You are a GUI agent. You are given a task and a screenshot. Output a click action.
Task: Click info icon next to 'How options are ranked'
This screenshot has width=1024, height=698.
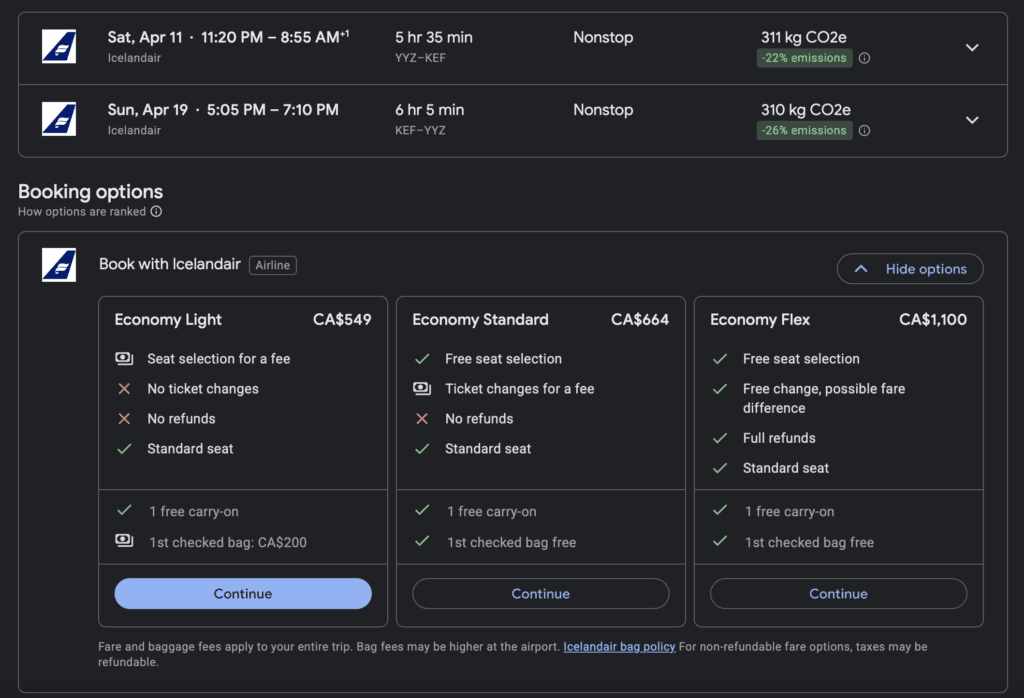pos(156,212)
